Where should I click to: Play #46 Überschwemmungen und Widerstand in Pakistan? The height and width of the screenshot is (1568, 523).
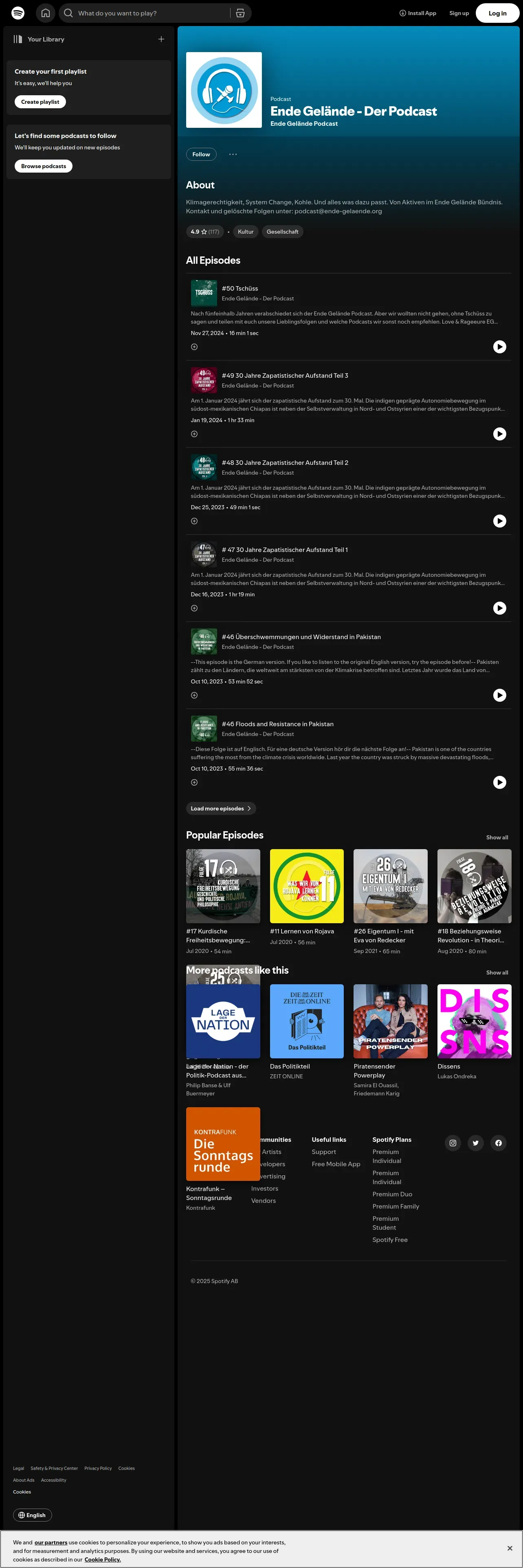tap(500, 695)
